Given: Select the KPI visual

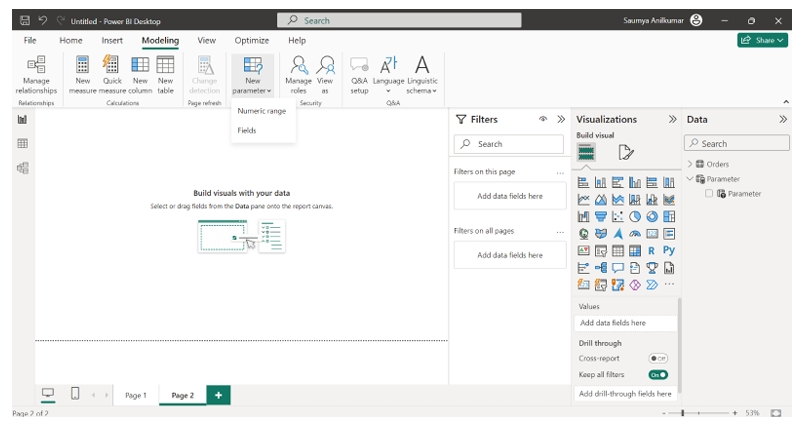Looking at the screenshot, I should point(583,251).
